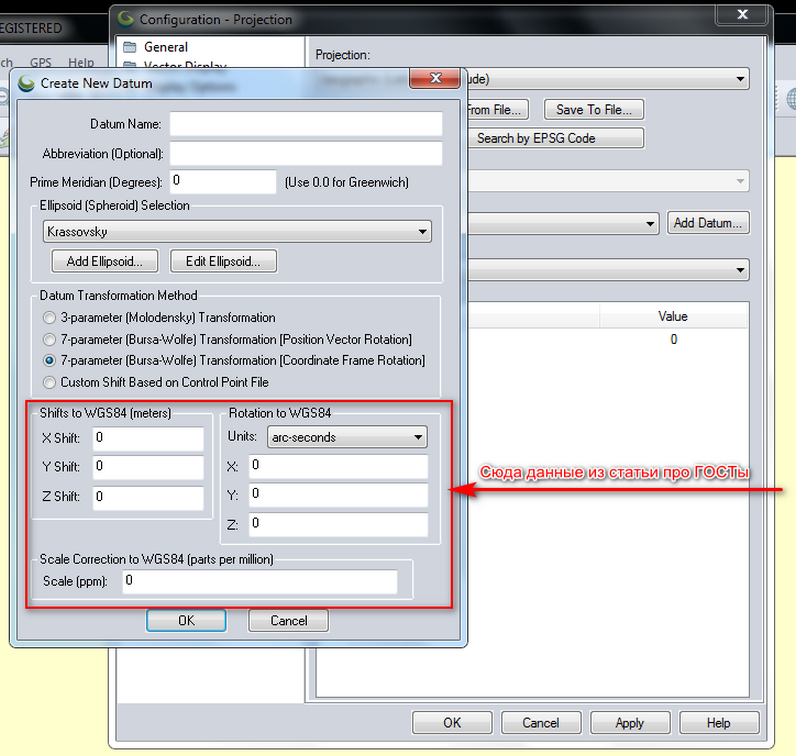Click the Load From File button

(498, 110)
